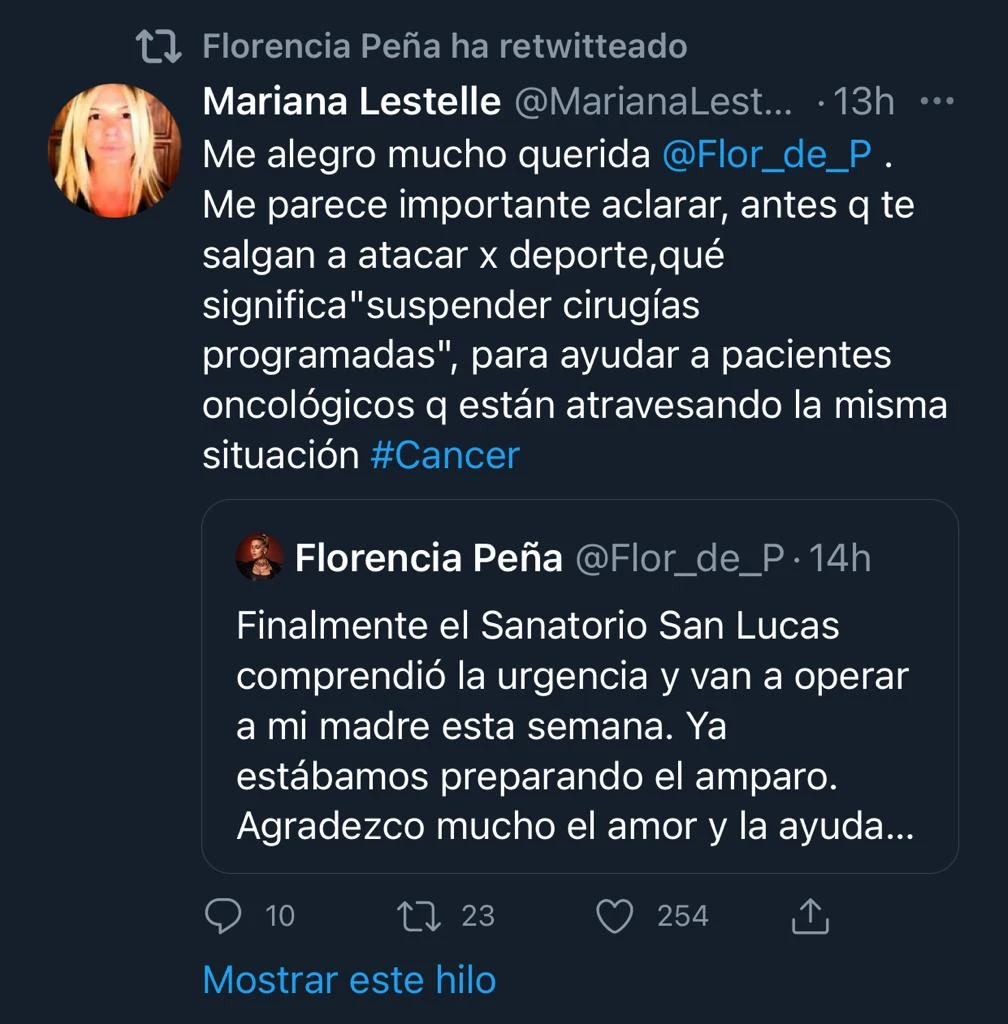
Task: Open Mariana Lestelle's profile photo
Action: click(x=114, y=150)
